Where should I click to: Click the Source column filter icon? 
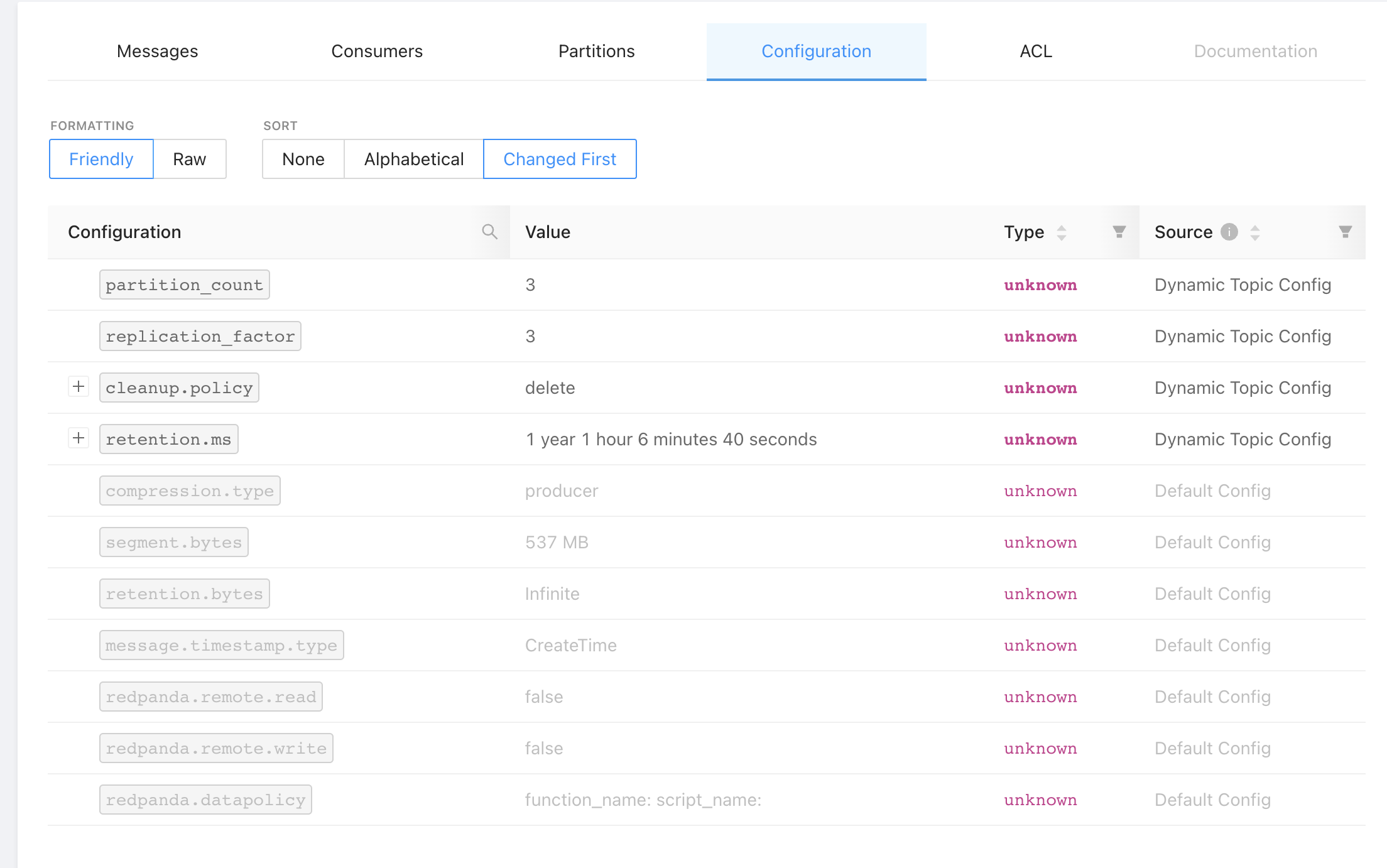[x=1345, y=232]
